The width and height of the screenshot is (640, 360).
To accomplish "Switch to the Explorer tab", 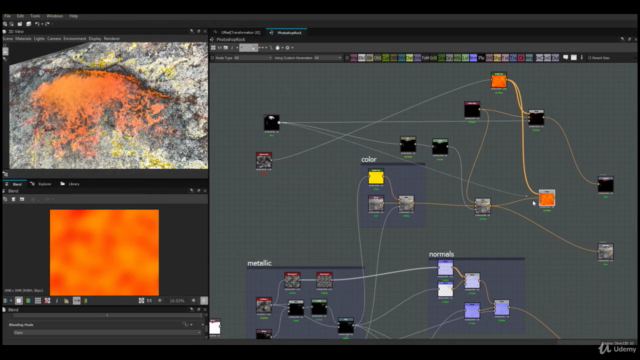I will tap(41, 184).
